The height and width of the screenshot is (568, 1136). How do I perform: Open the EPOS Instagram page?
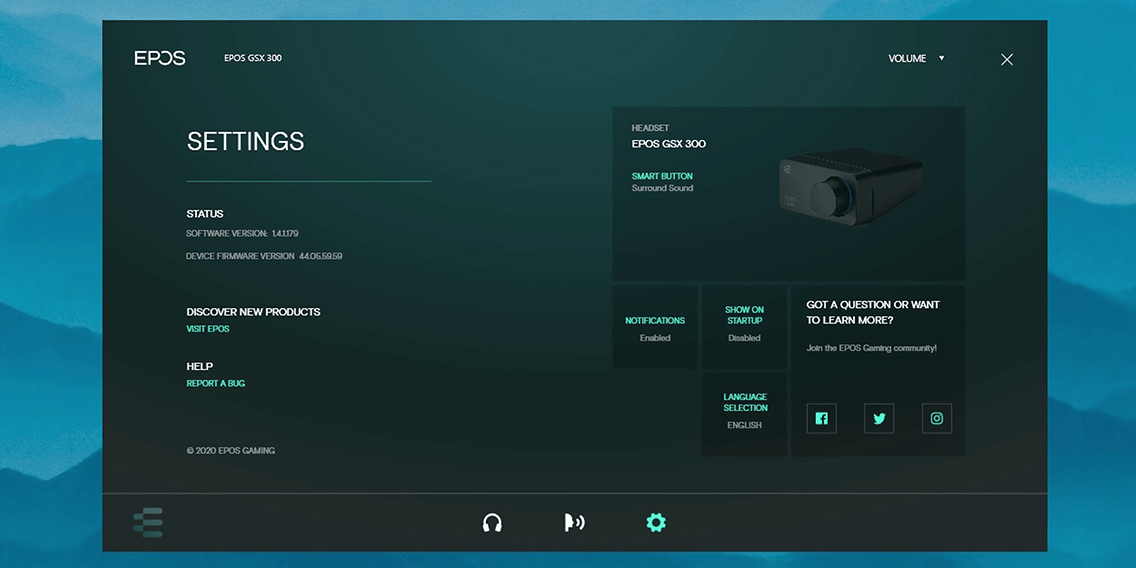coord(937,418)
